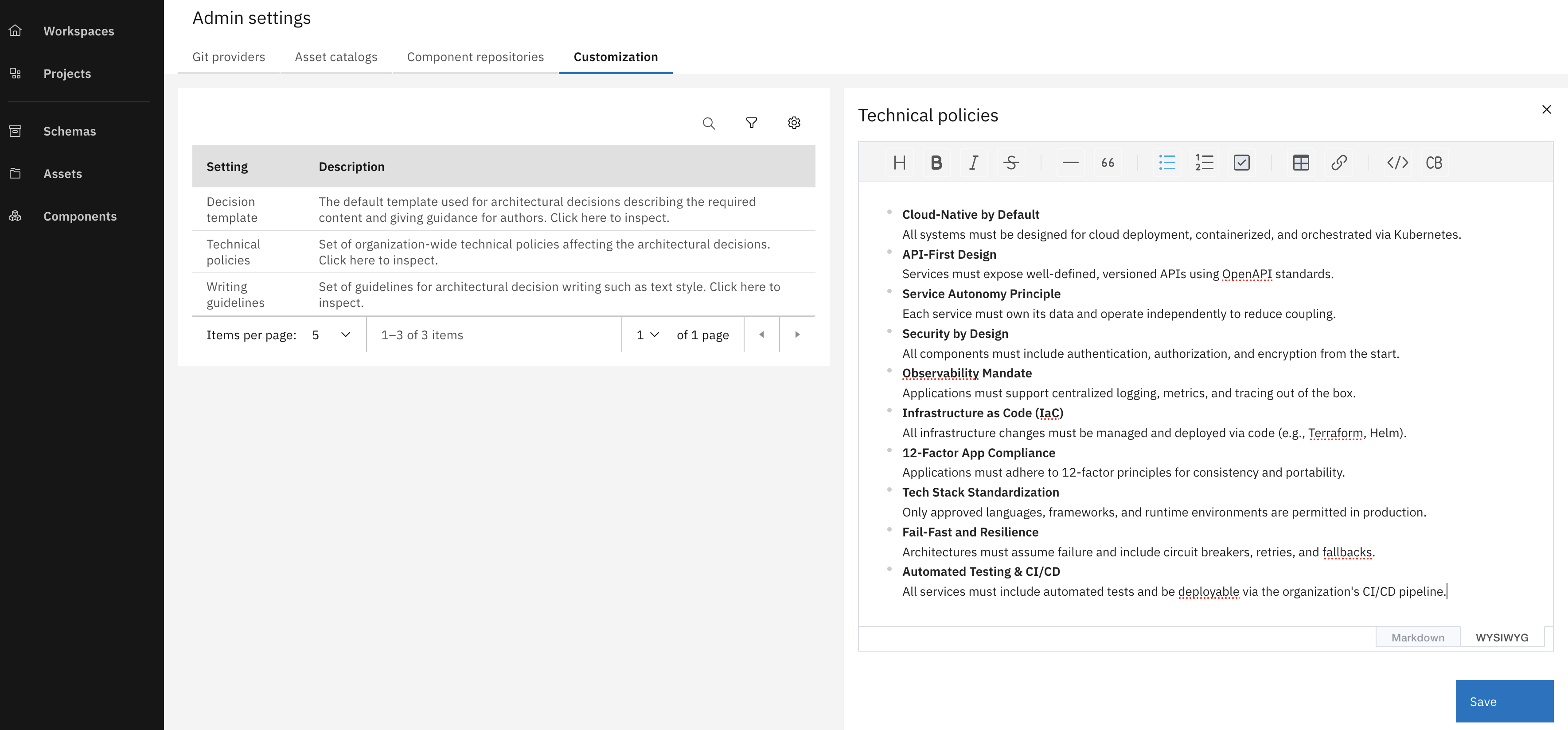
Task: Open the heading style button
Action: point(899,163)
